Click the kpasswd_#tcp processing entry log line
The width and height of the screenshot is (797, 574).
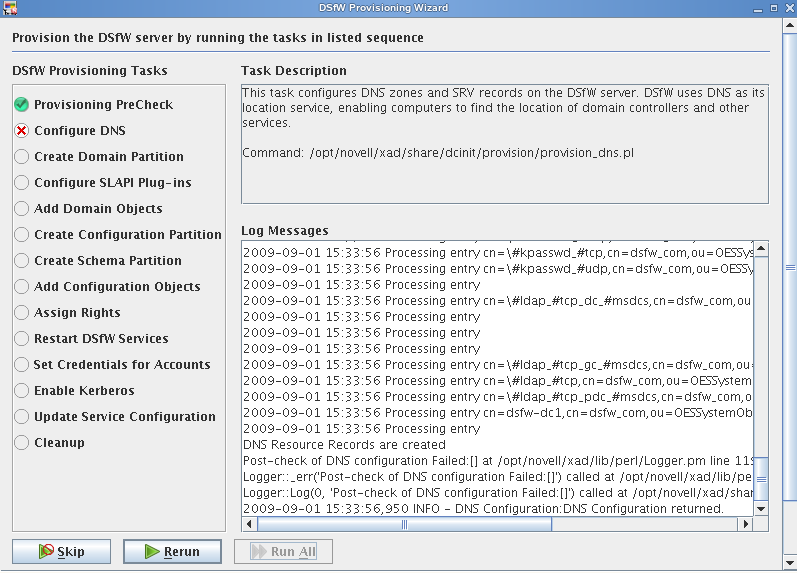pyautogui.click(x=498, y=253)
